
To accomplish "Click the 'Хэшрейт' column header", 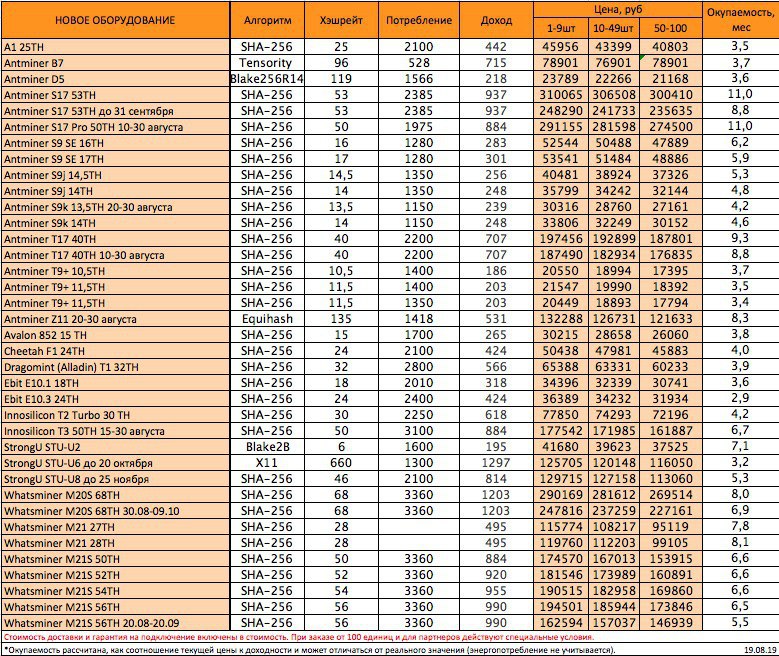I will tap(341, 20).
